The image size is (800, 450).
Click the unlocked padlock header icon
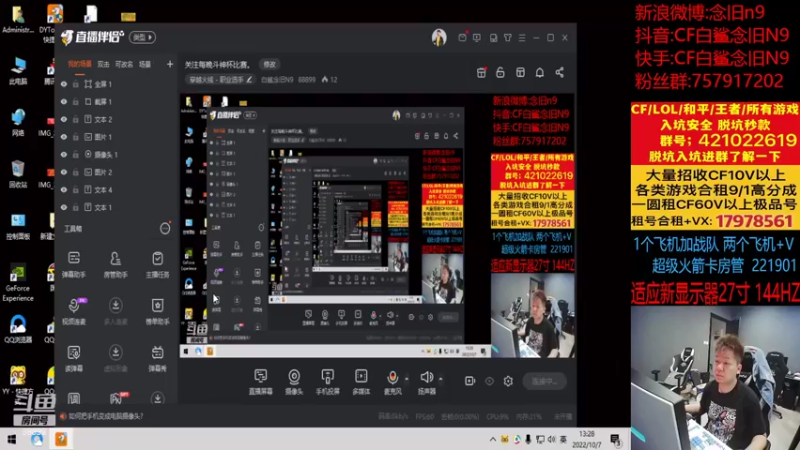pyautogui.click(x=500, y=72)
